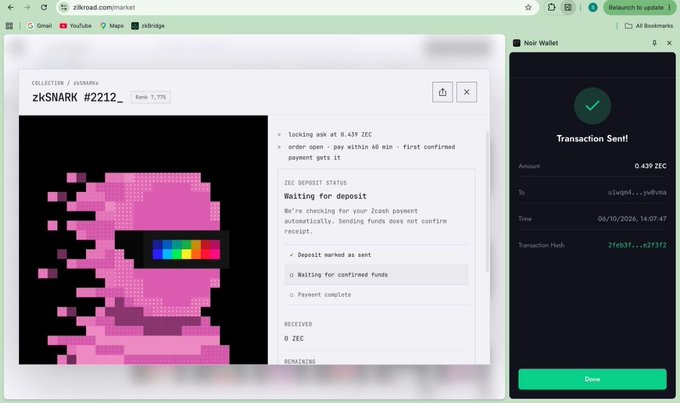
Task: Click the Done button in Noir Wallet
Action: coord(592,379)
